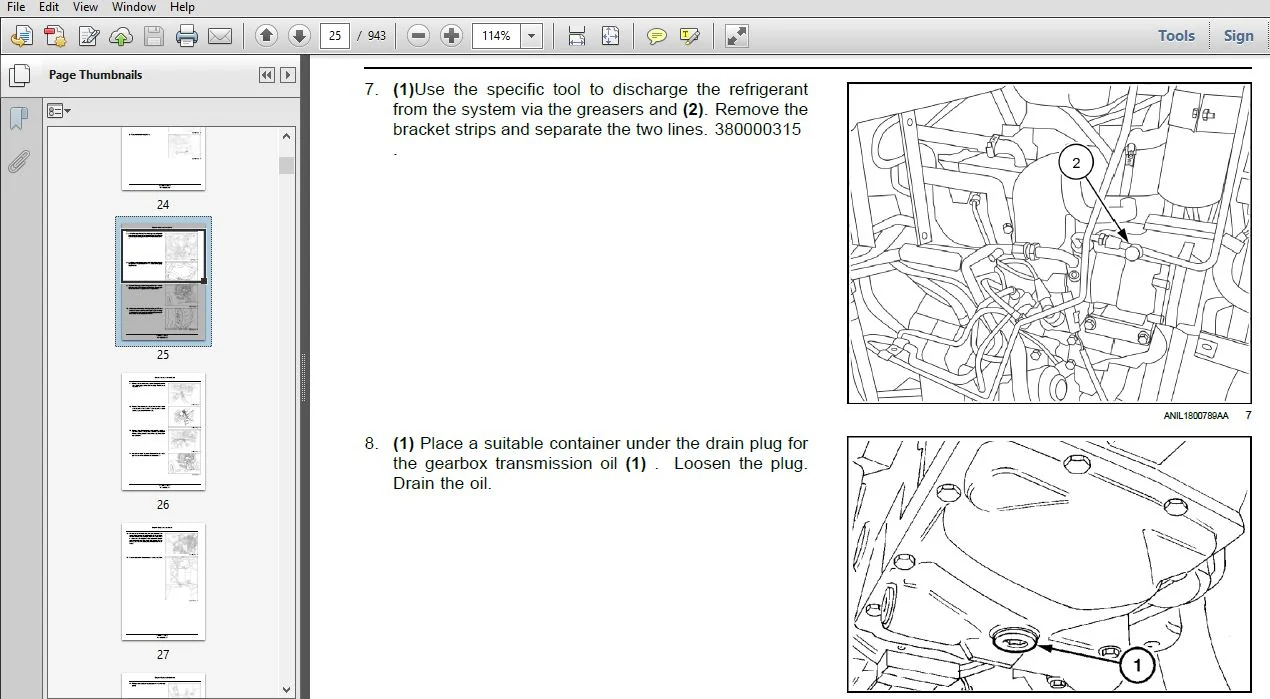Select the page 25 thumbnail
This screenshot has height=699, width=1270.
point(163,284)
